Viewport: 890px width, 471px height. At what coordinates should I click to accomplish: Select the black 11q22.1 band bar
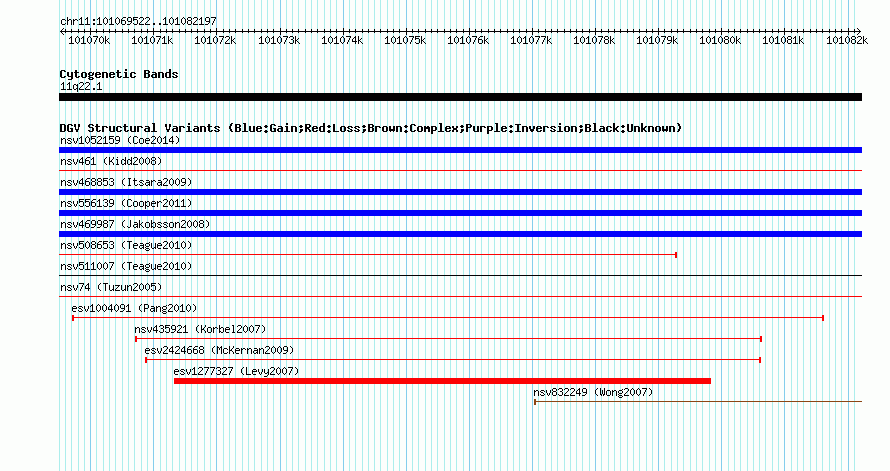(x=460, y=97)
